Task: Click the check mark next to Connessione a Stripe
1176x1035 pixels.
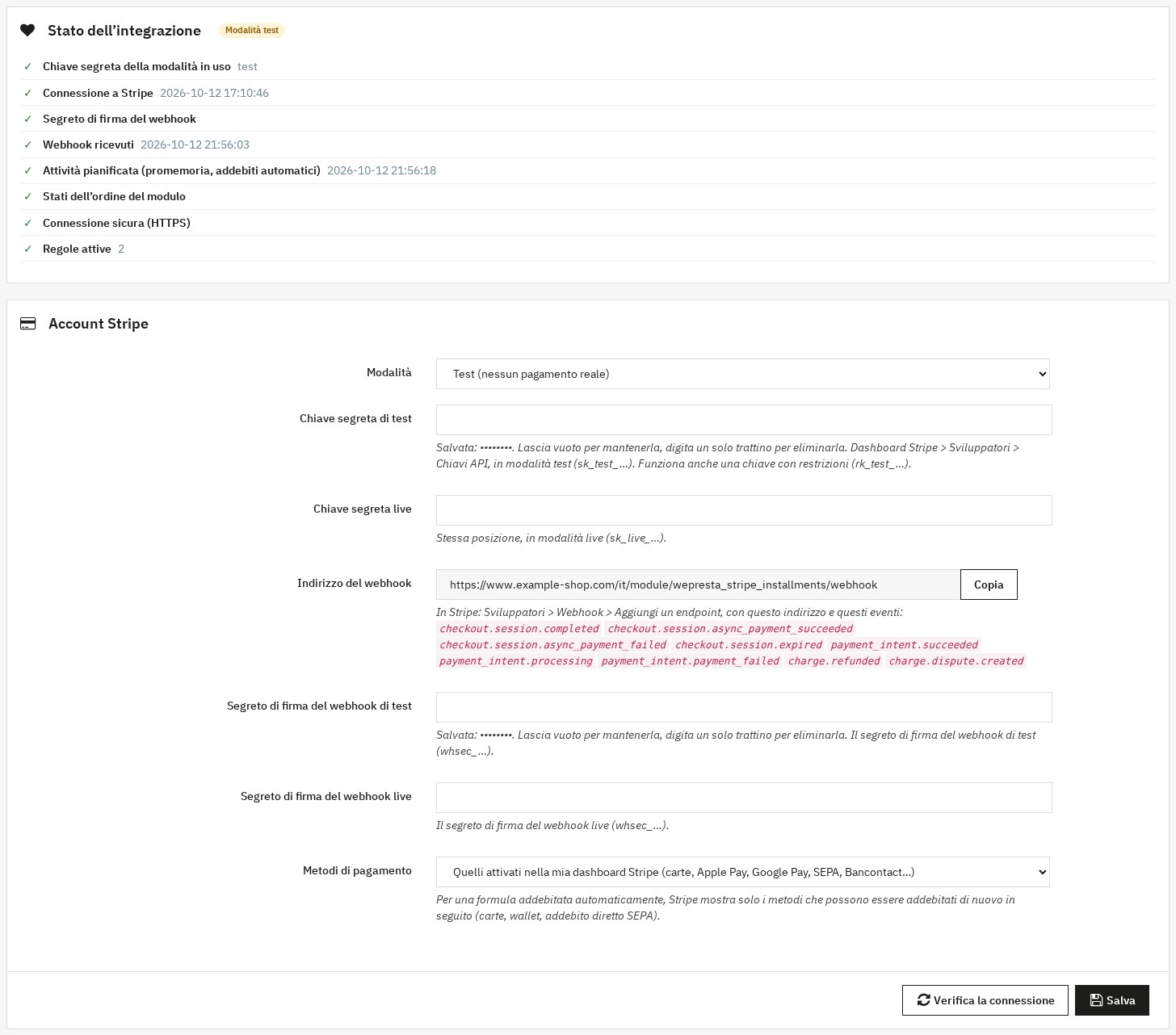Action: tap(28, 93)
